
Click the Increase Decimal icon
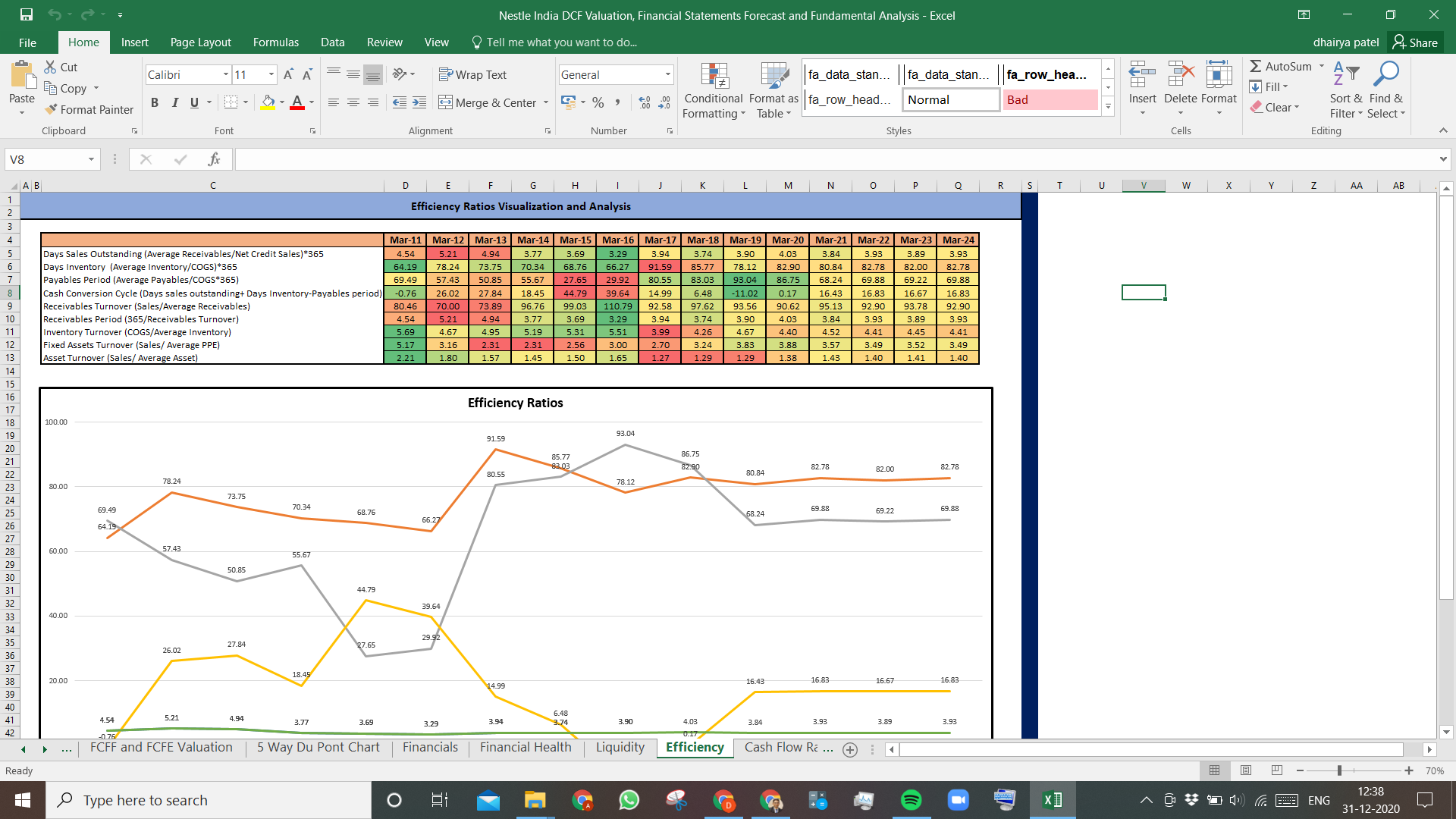pyautogui.click(x=645, y=102)
